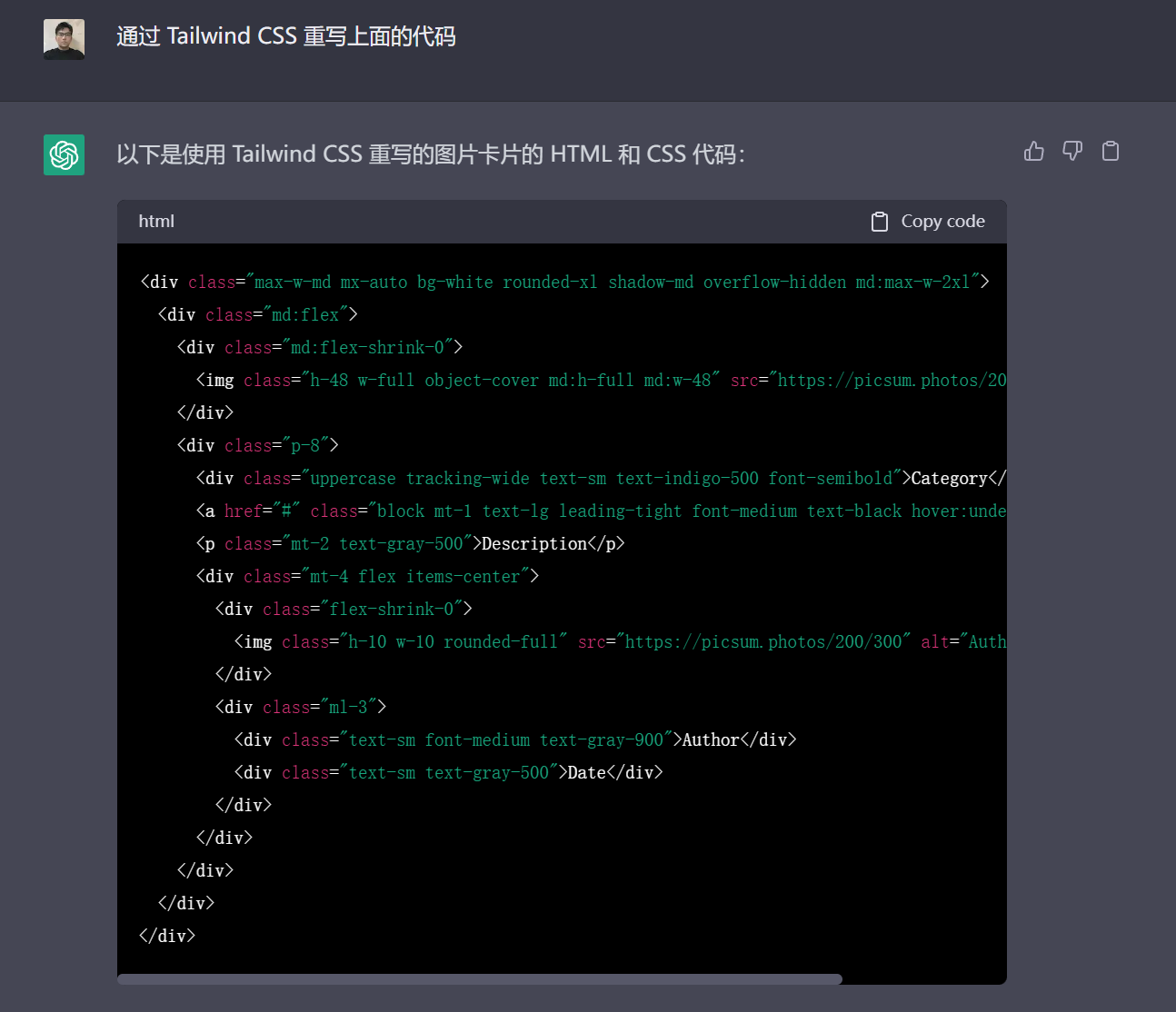This screenshot has height=1012, width=1176.
Task: Click the user profile photo
Action: click(64, 39)
